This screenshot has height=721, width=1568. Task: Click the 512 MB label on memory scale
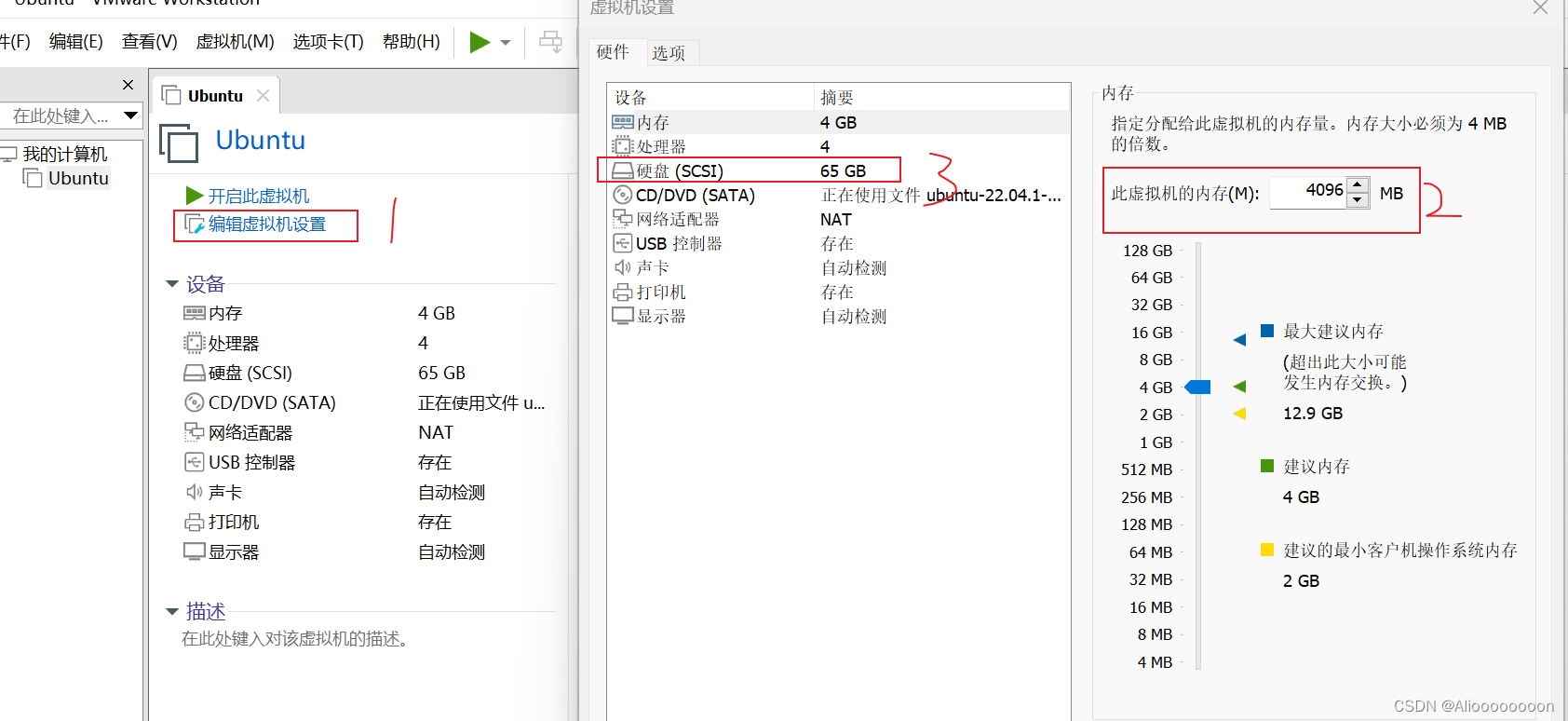(x=1146, y=469)
